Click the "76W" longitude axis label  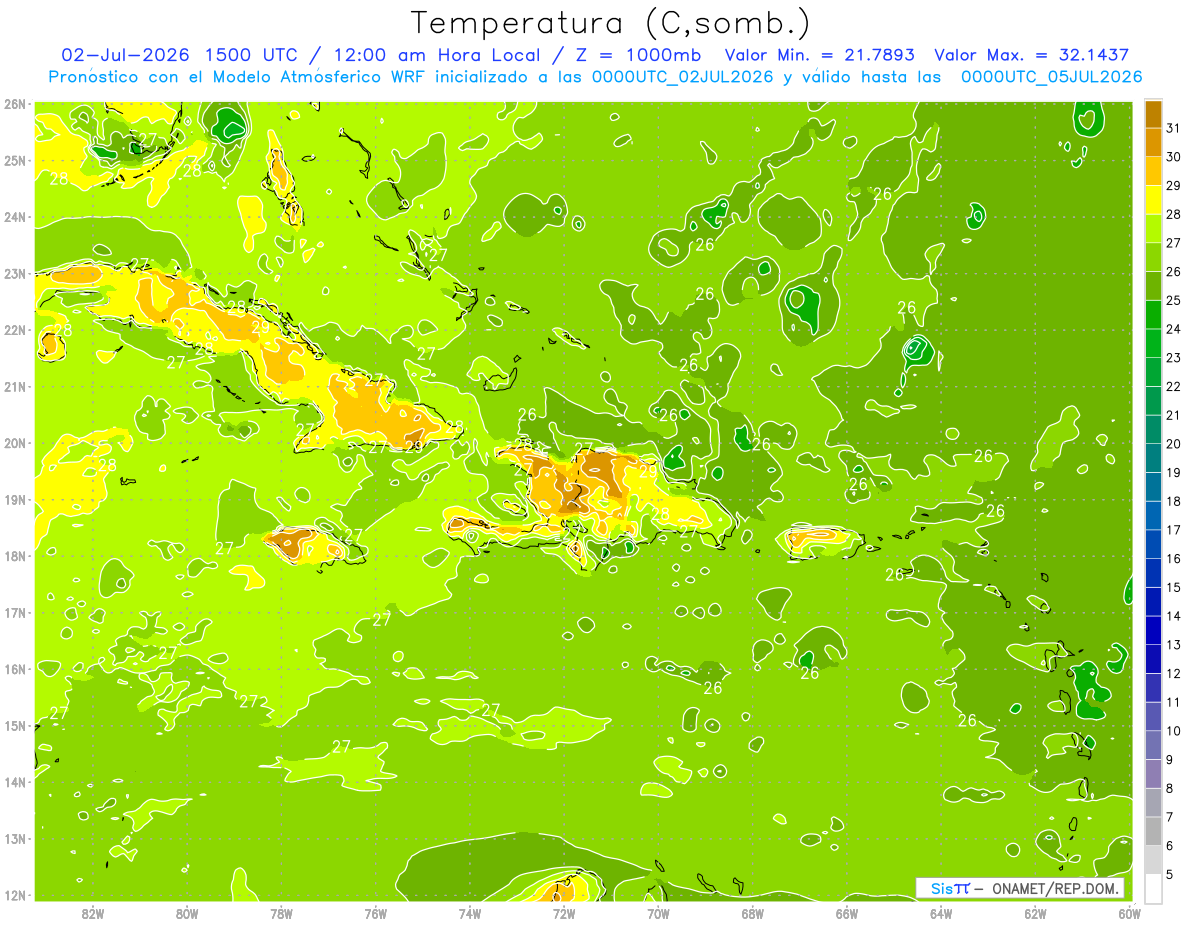click(375, 913)
